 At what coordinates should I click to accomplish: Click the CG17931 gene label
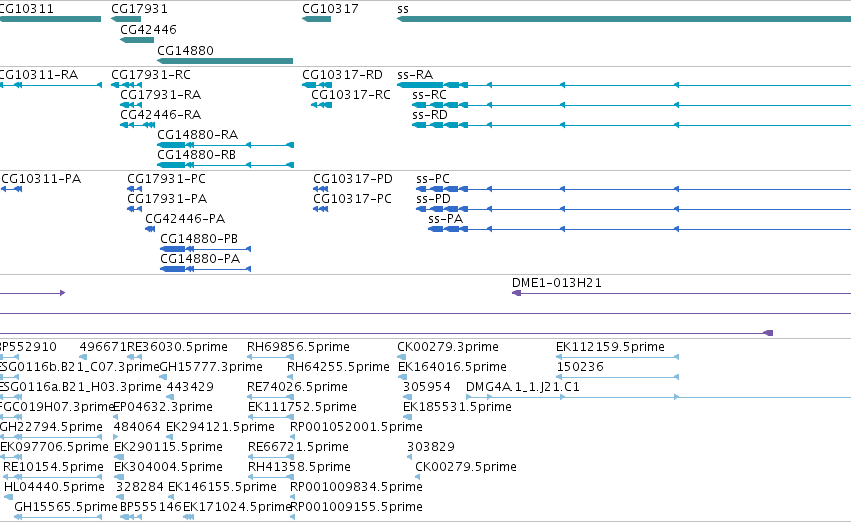pos(139,9)
